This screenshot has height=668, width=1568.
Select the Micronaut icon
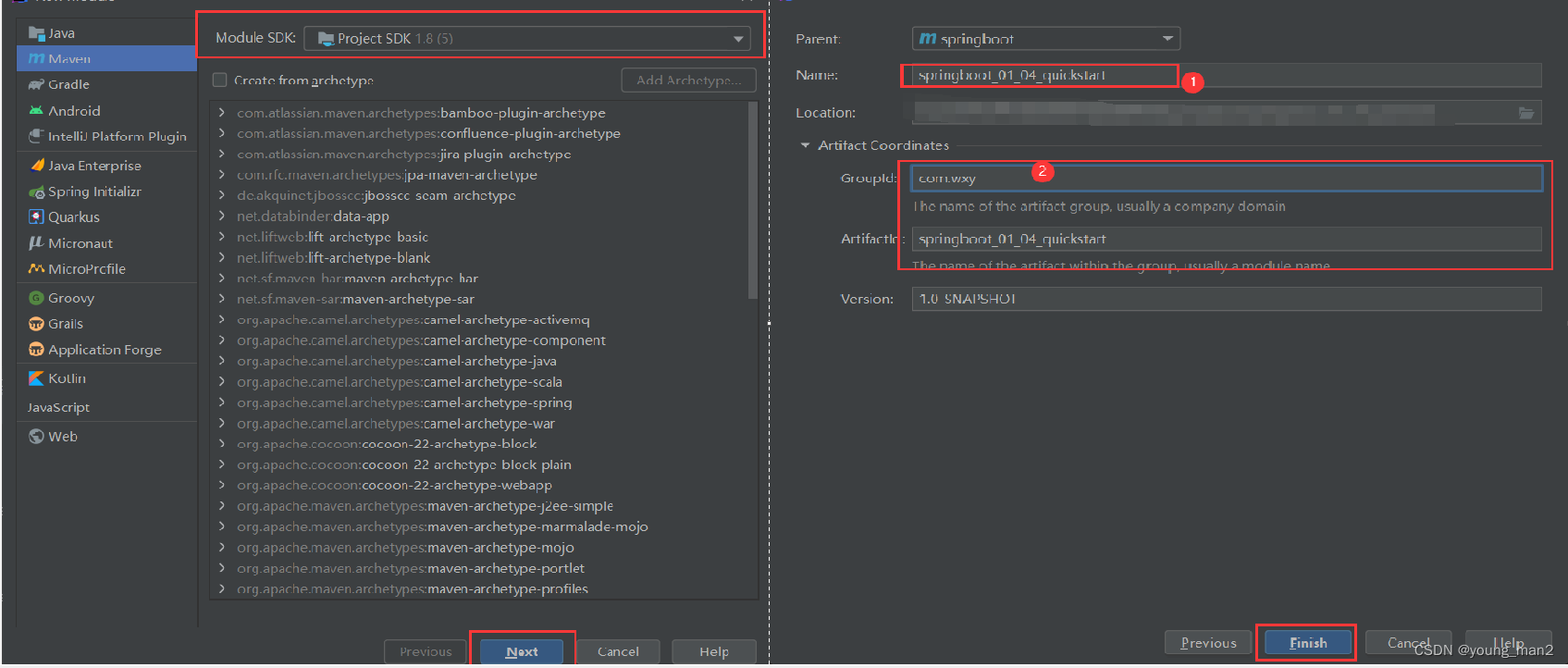[36, 242]
